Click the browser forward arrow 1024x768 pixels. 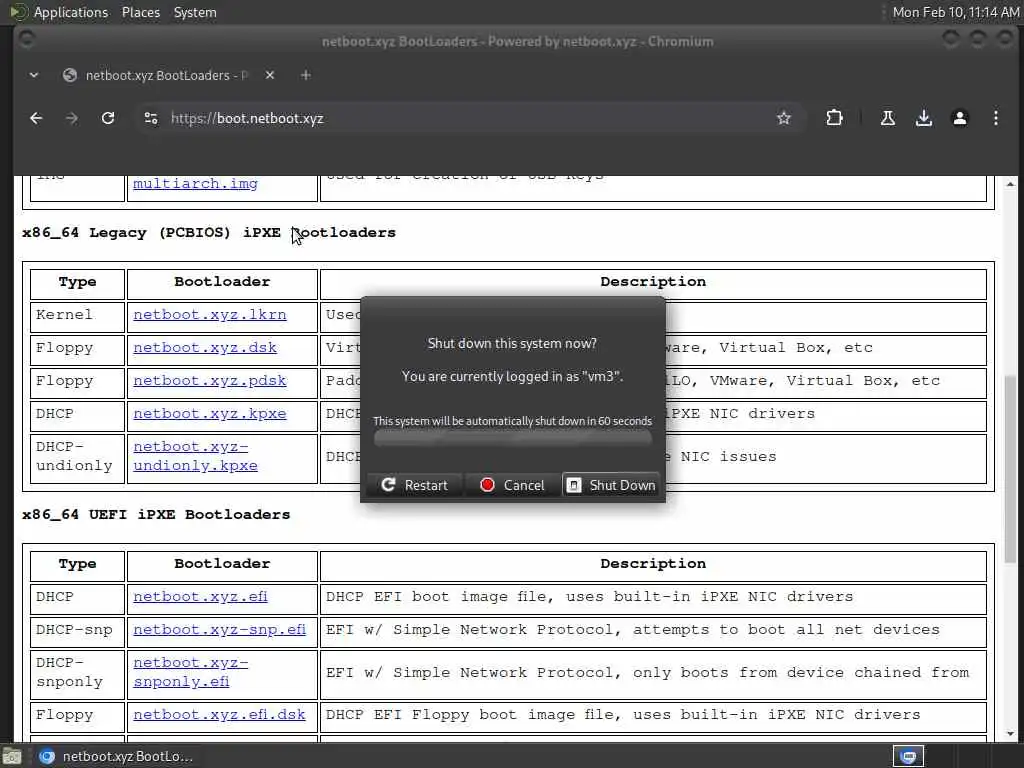pos(72,118)
